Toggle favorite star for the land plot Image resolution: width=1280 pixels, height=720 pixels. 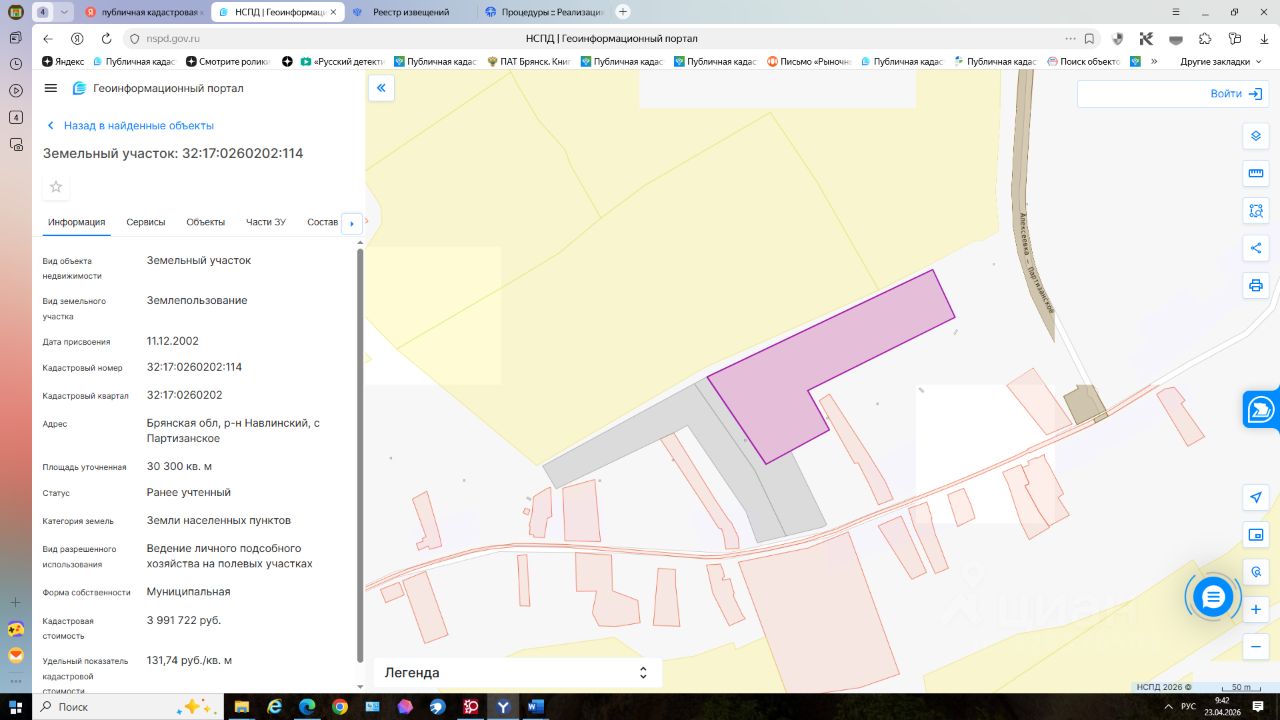(56, 186)
